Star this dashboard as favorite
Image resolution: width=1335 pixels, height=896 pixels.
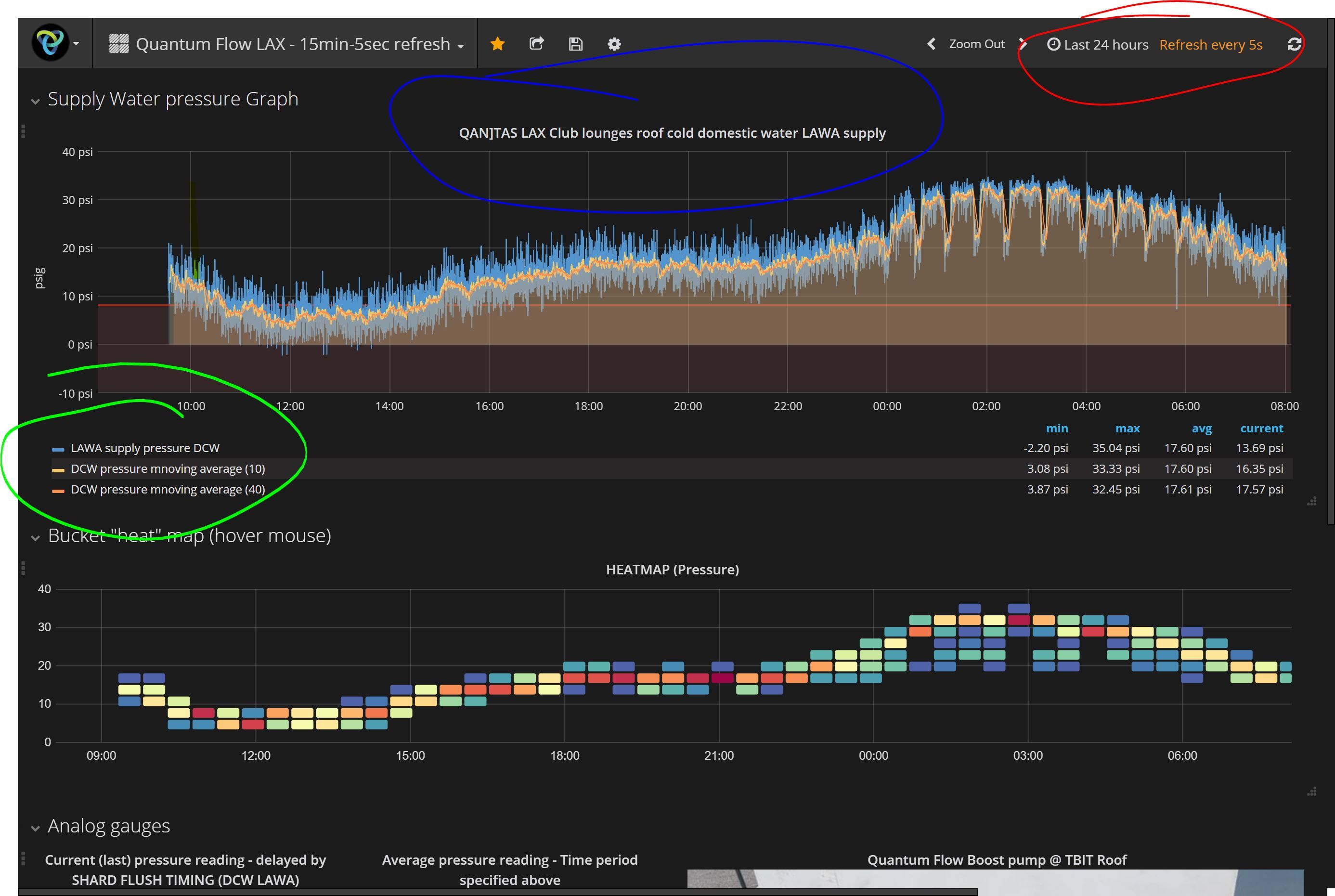pos(497,44)
